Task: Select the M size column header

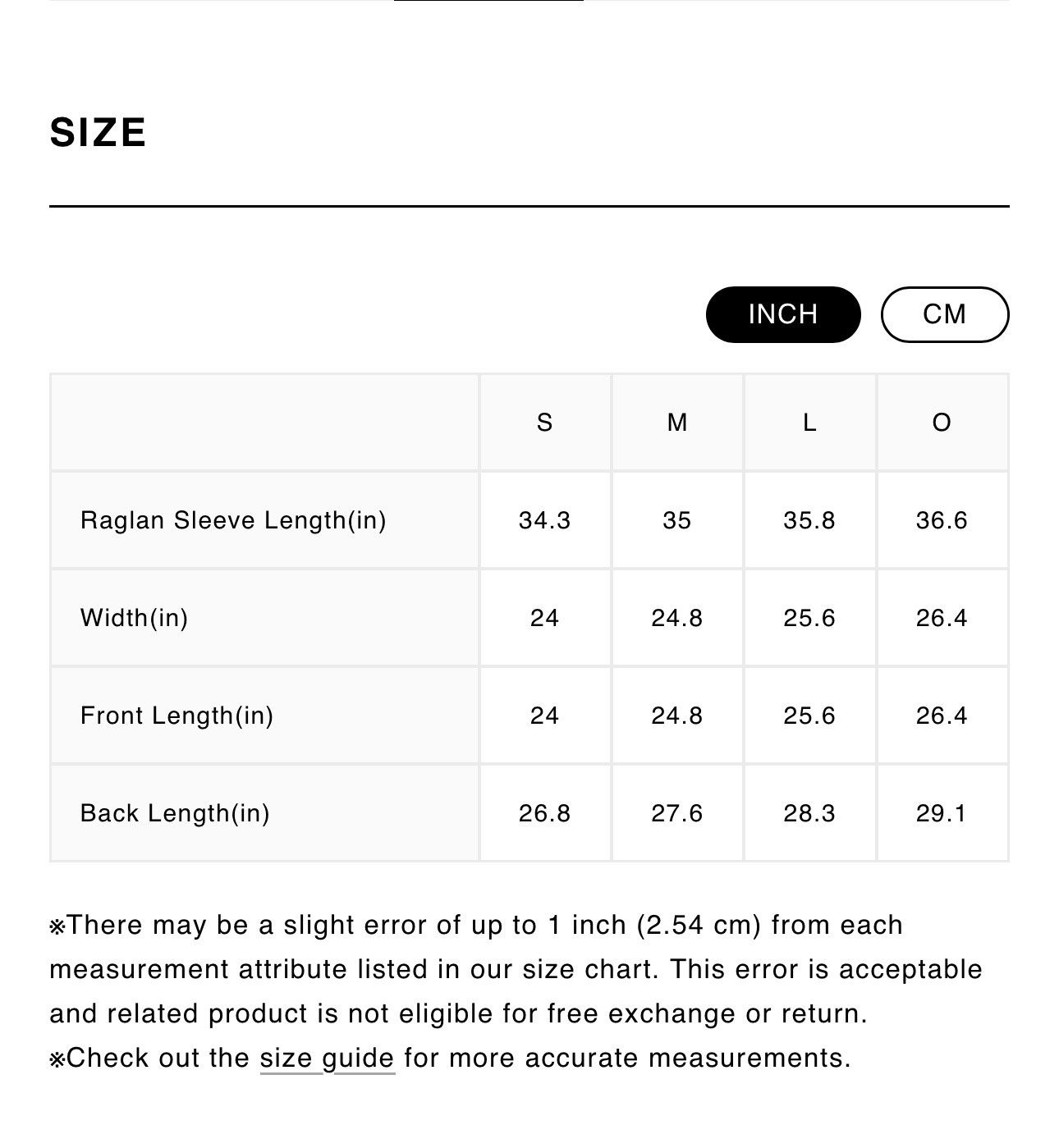Action: pos(677,423)
